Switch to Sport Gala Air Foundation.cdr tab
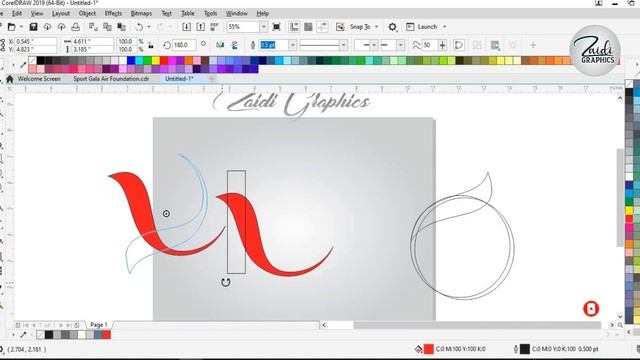Viewport: 640px width, 360px height. (111, 79)
